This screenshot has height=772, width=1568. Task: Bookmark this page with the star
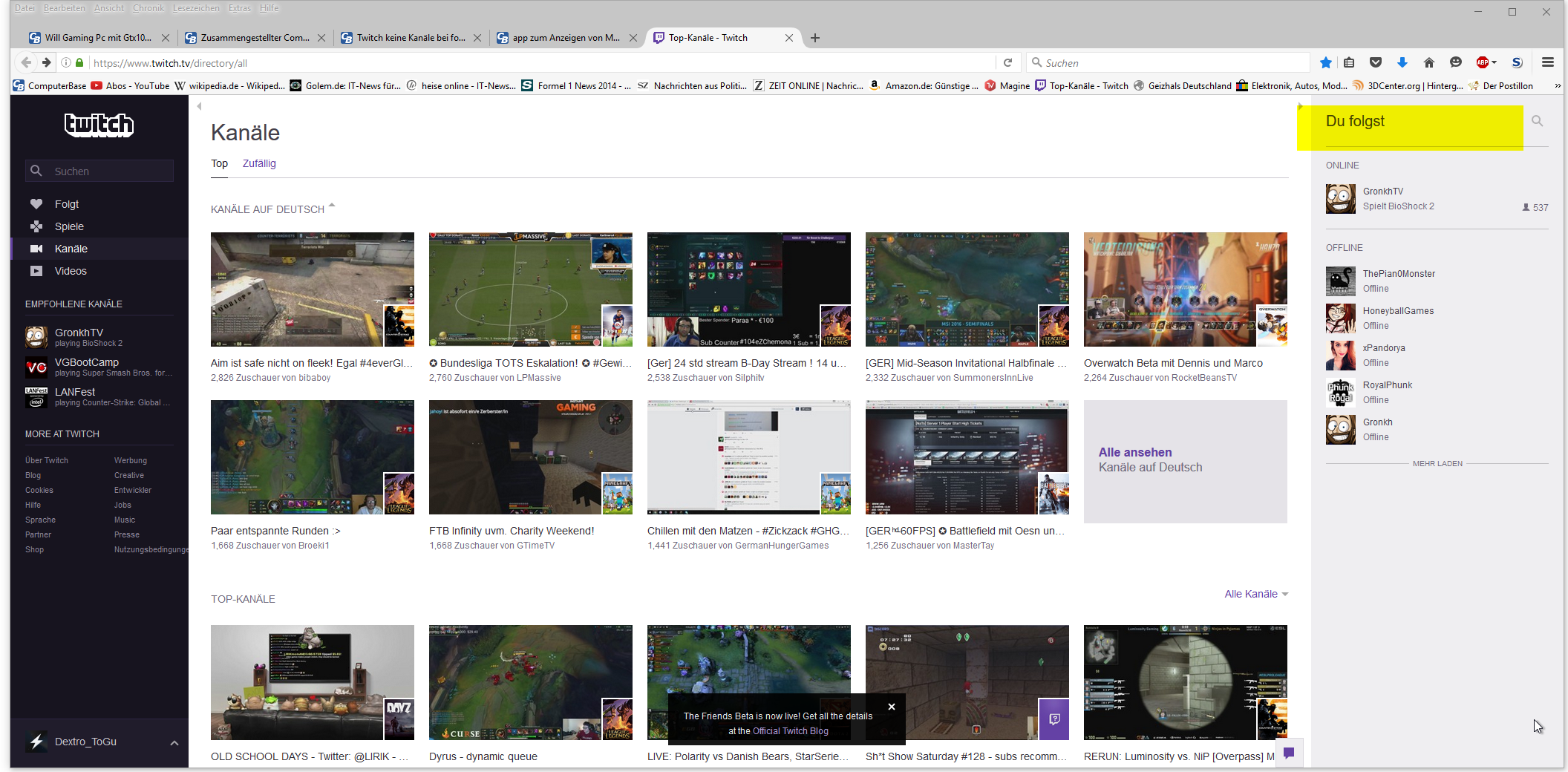(1325, 62)
